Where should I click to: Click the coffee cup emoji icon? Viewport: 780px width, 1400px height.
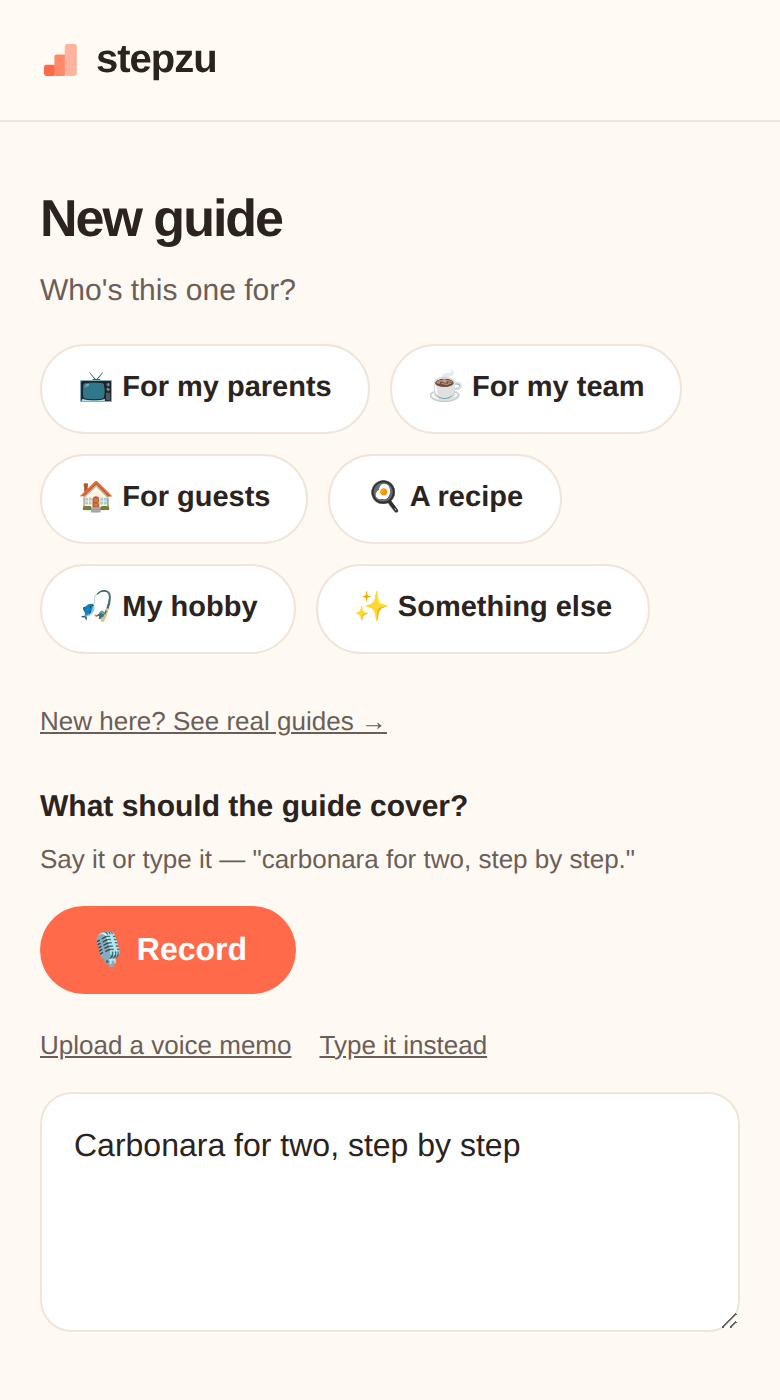pos(446,387)
